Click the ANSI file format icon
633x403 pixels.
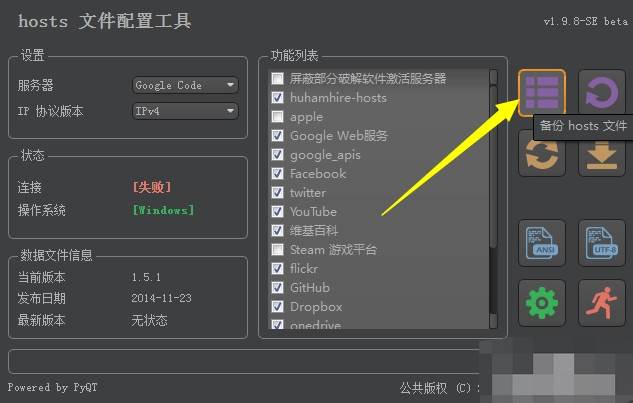click(542, 243)
